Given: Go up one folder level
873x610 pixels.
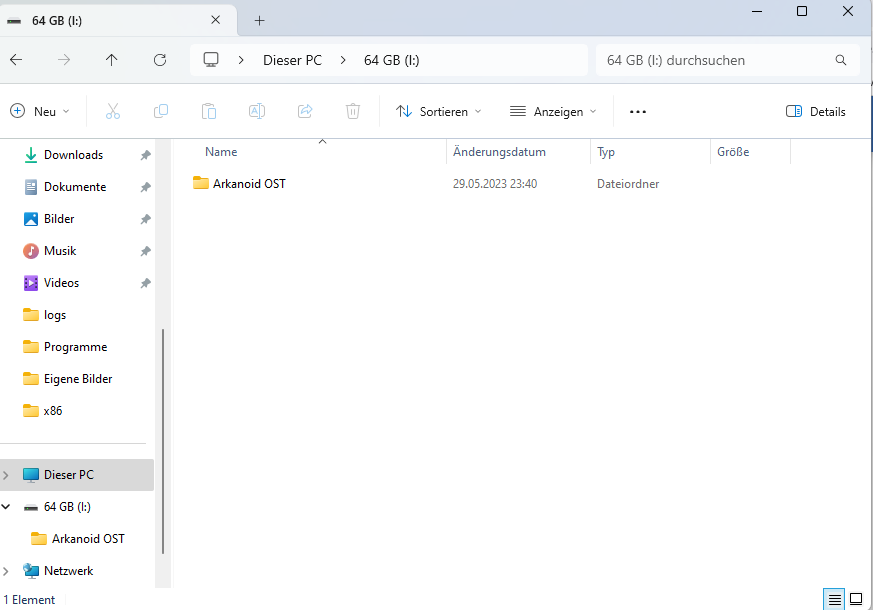Looking at the screenshot, I should [x=112, y=60].
